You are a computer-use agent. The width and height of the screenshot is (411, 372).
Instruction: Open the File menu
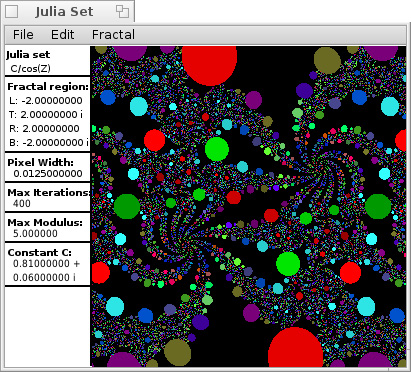(23, 35)
